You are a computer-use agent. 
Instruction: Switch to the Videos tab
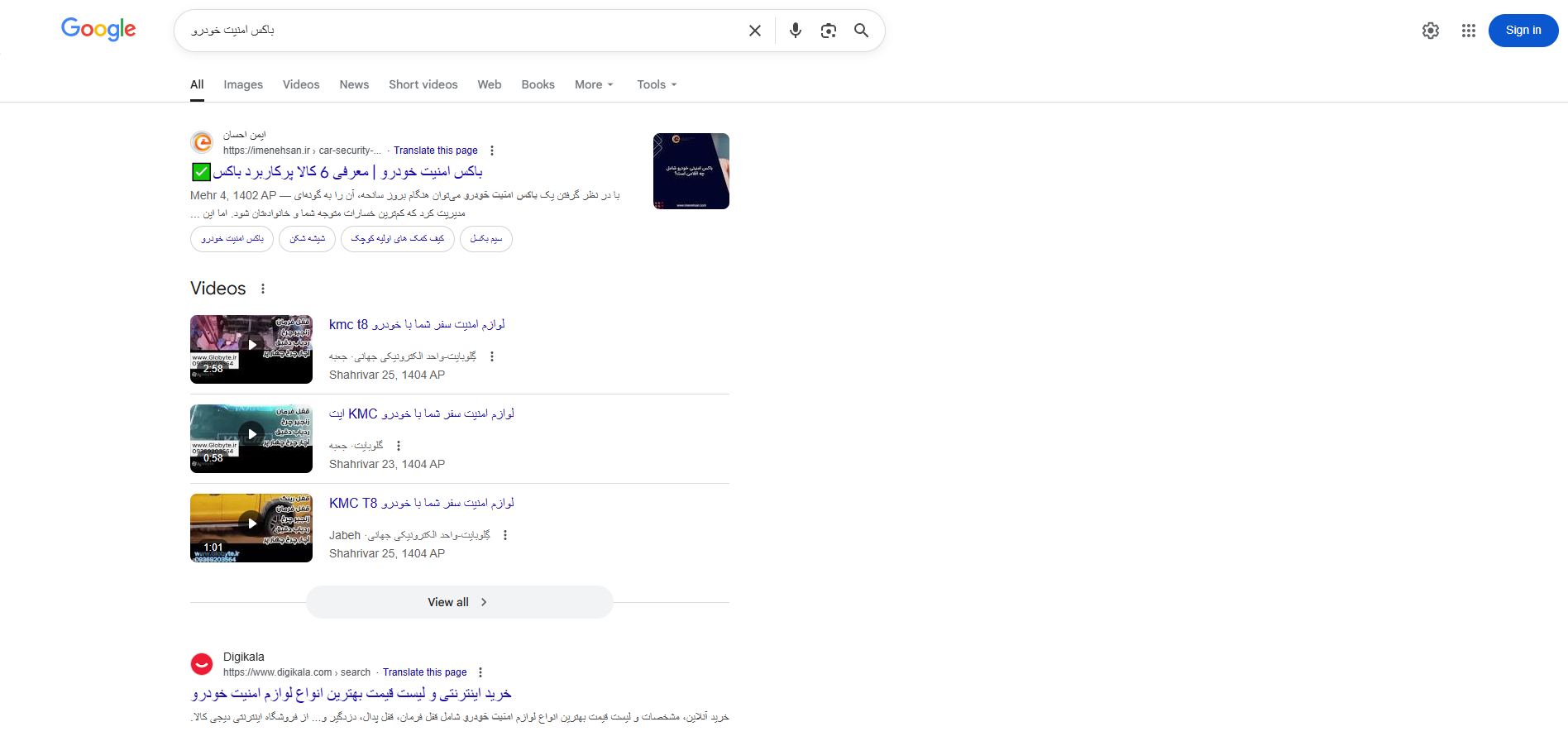coord(301,84)
